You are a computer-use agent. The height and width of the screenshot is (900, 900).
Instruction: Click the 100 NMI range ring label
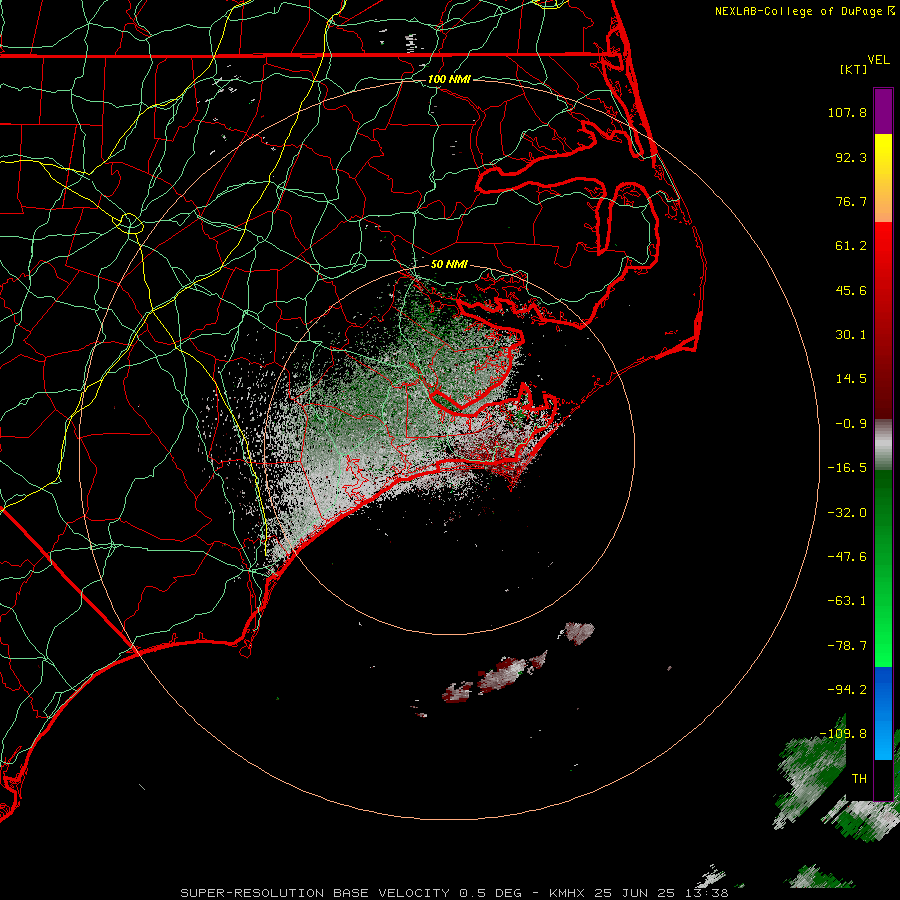coord(449,79)
